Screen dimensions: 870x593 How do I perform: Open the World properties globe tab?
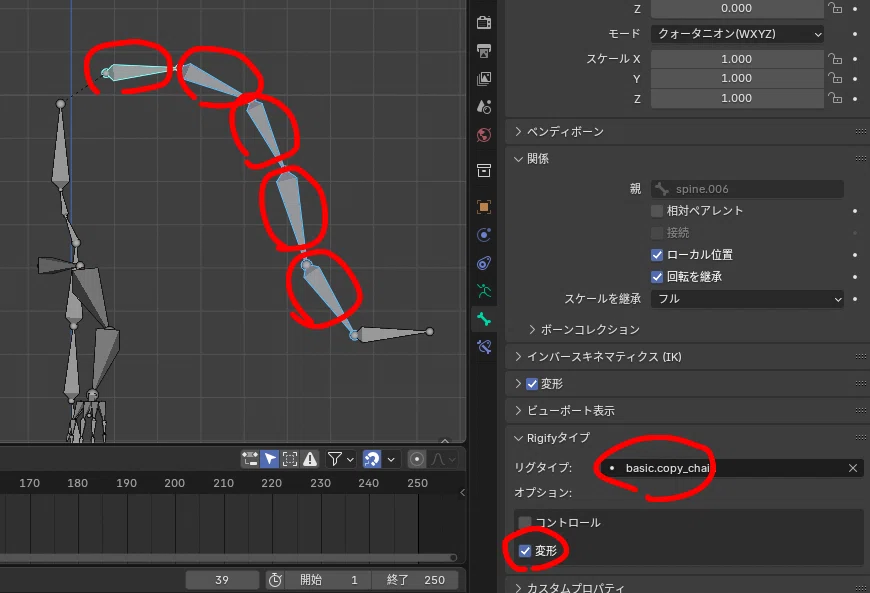(484, 135)
